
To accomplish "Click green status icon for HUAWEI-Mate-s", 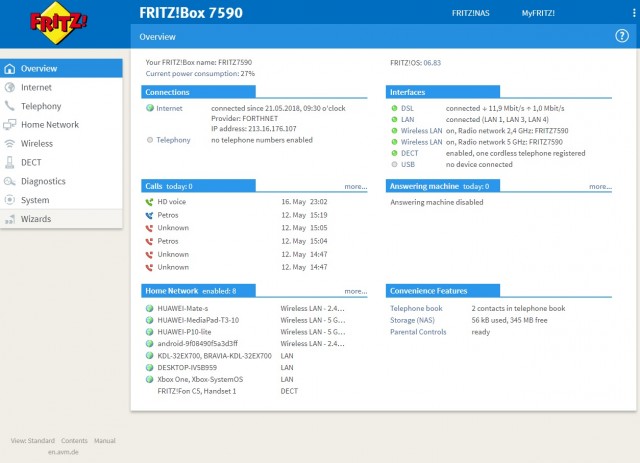I will click(149, 308).
